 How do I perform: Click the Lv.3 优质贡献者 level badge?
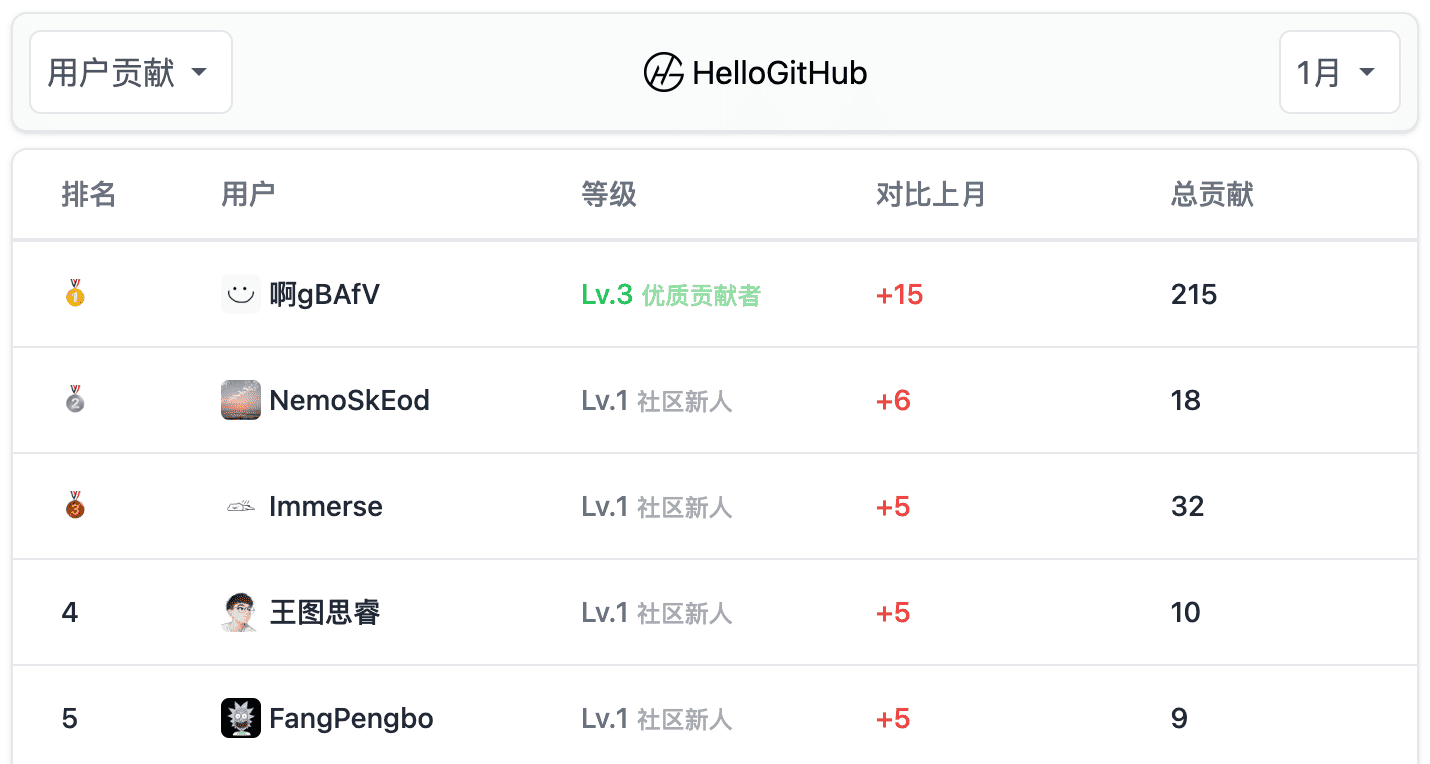(671, 294)
